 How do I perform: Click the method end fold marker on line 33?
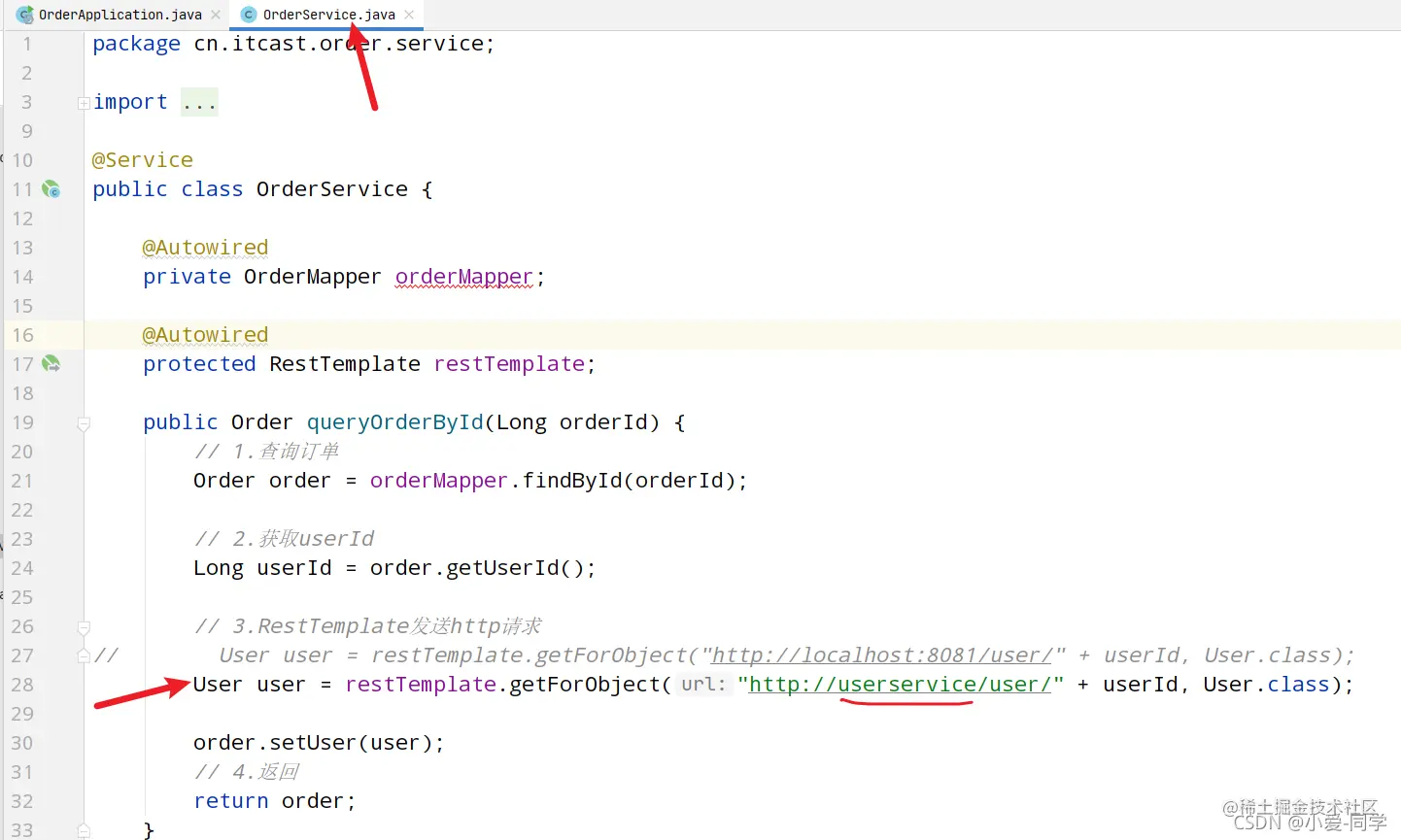(84, 830)
